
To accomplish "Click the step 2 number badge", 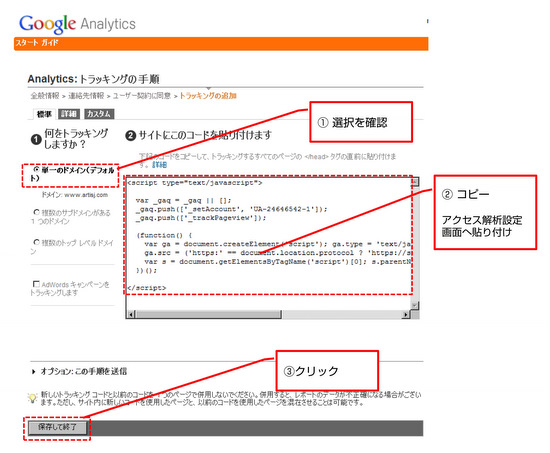I will click(x=130, y=135).
